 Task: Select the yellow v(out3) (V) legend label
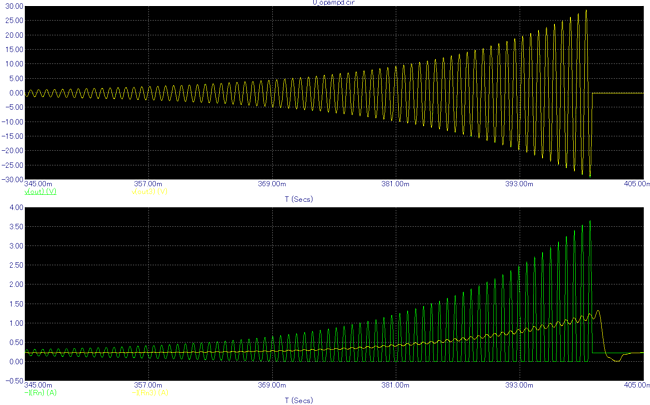pyautogui.click(x=150, y=192)
